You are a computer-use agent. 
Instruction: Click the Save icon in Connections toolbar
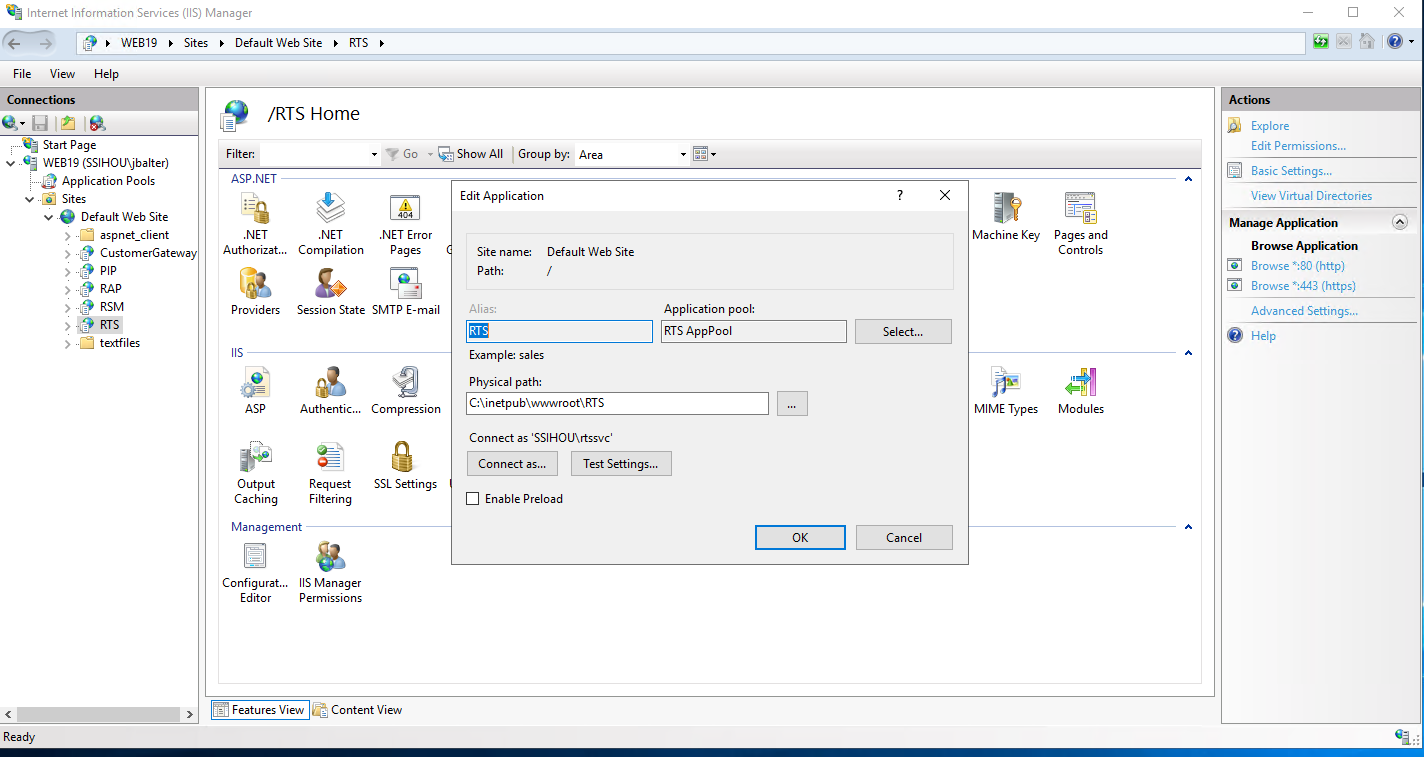coord(40,123)
